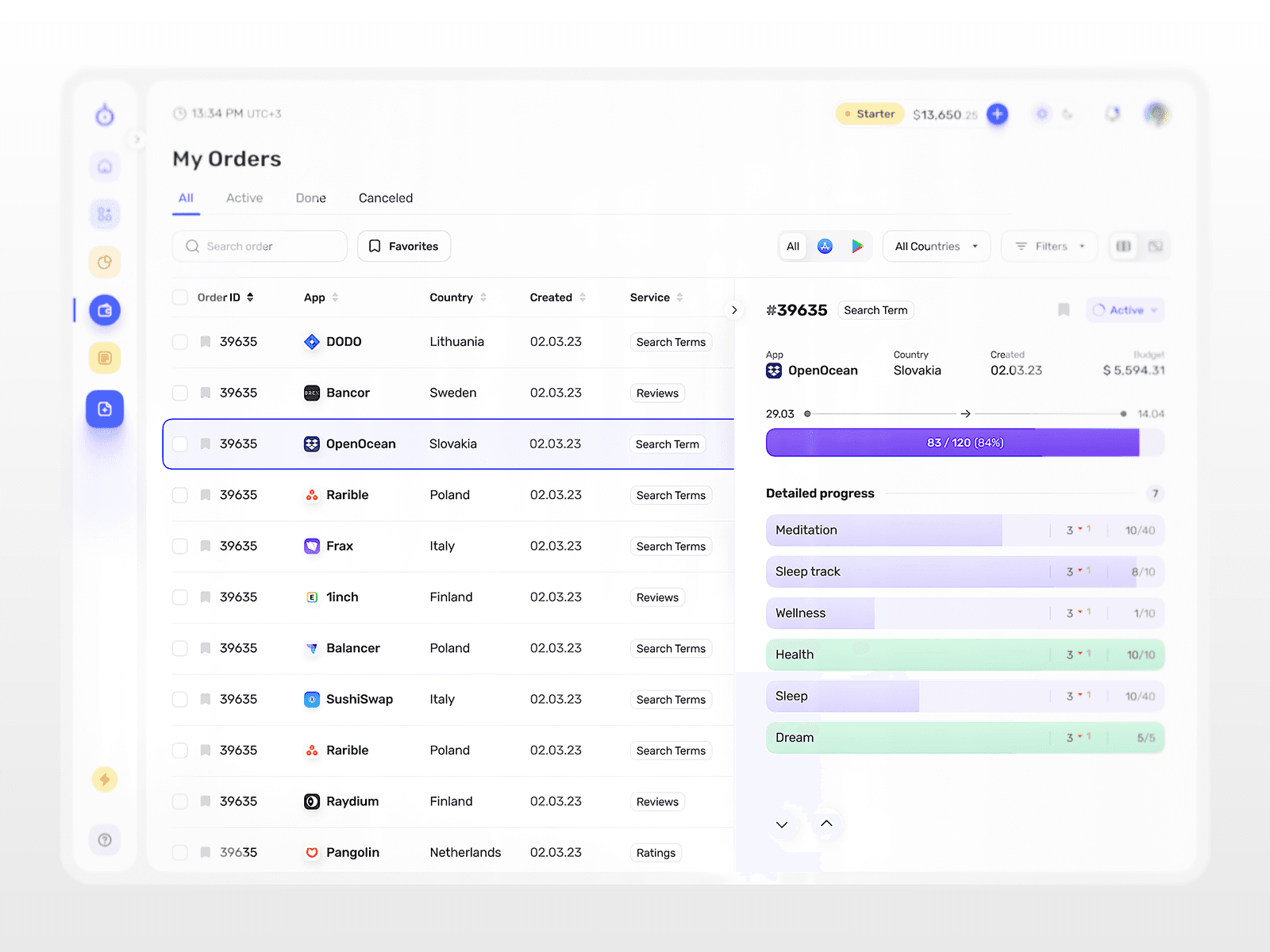
Task: Click the app logo at sidebar top
Action: click(105, 116)
